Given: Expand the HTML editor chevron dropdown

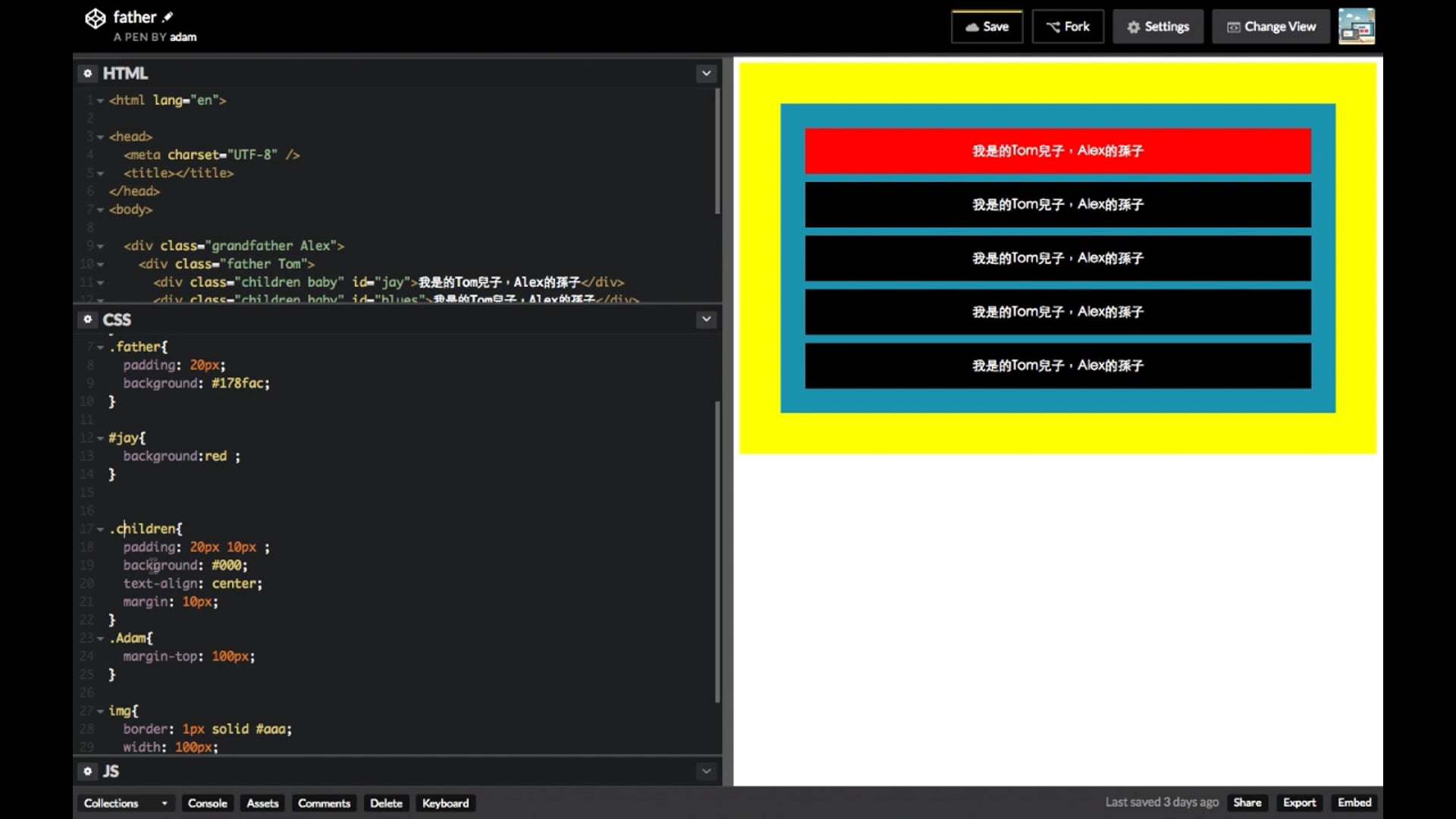Looking at the screenshot, I should pyautogui.click(x=706, y=74).
